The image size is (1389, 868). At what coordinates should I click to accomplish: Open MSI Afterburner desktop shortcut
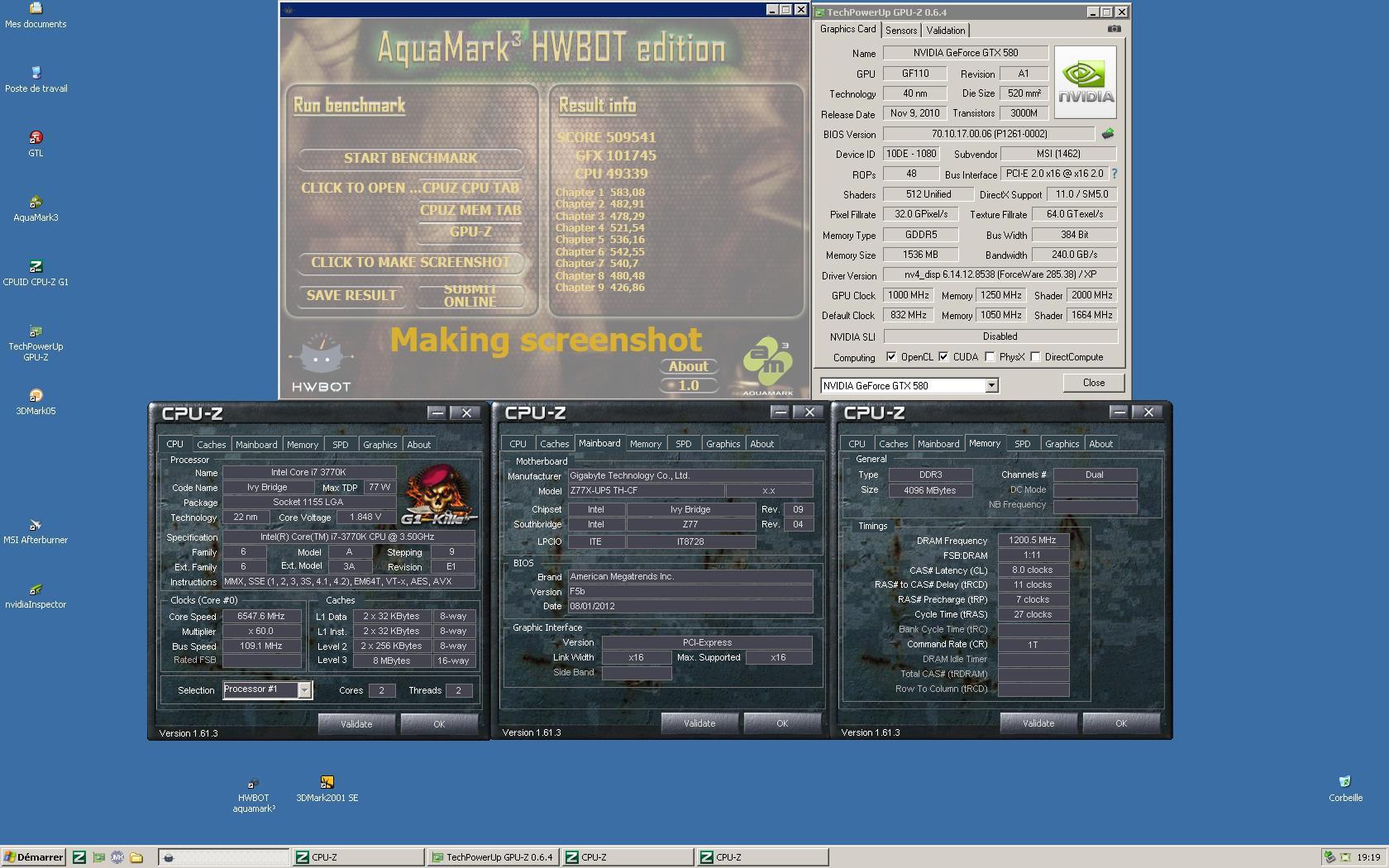click(x=36, y=531)
